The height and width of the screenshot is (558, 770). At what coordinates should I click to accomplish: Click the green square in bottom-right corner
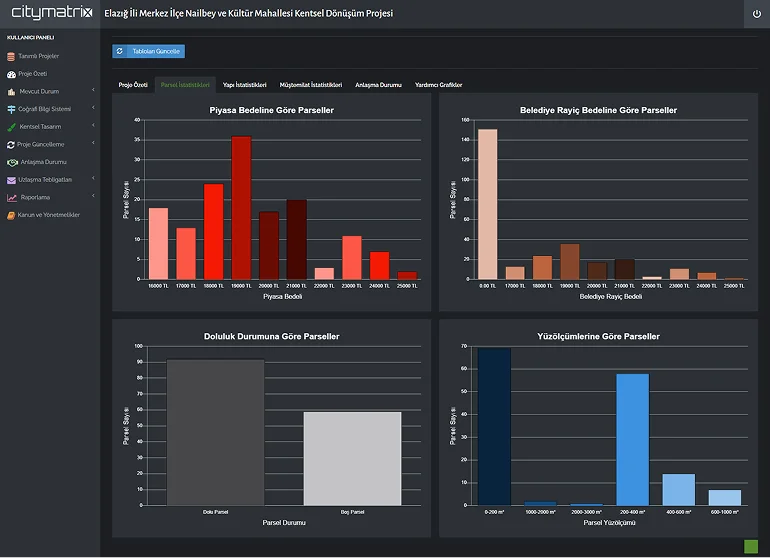coord(751,546)
